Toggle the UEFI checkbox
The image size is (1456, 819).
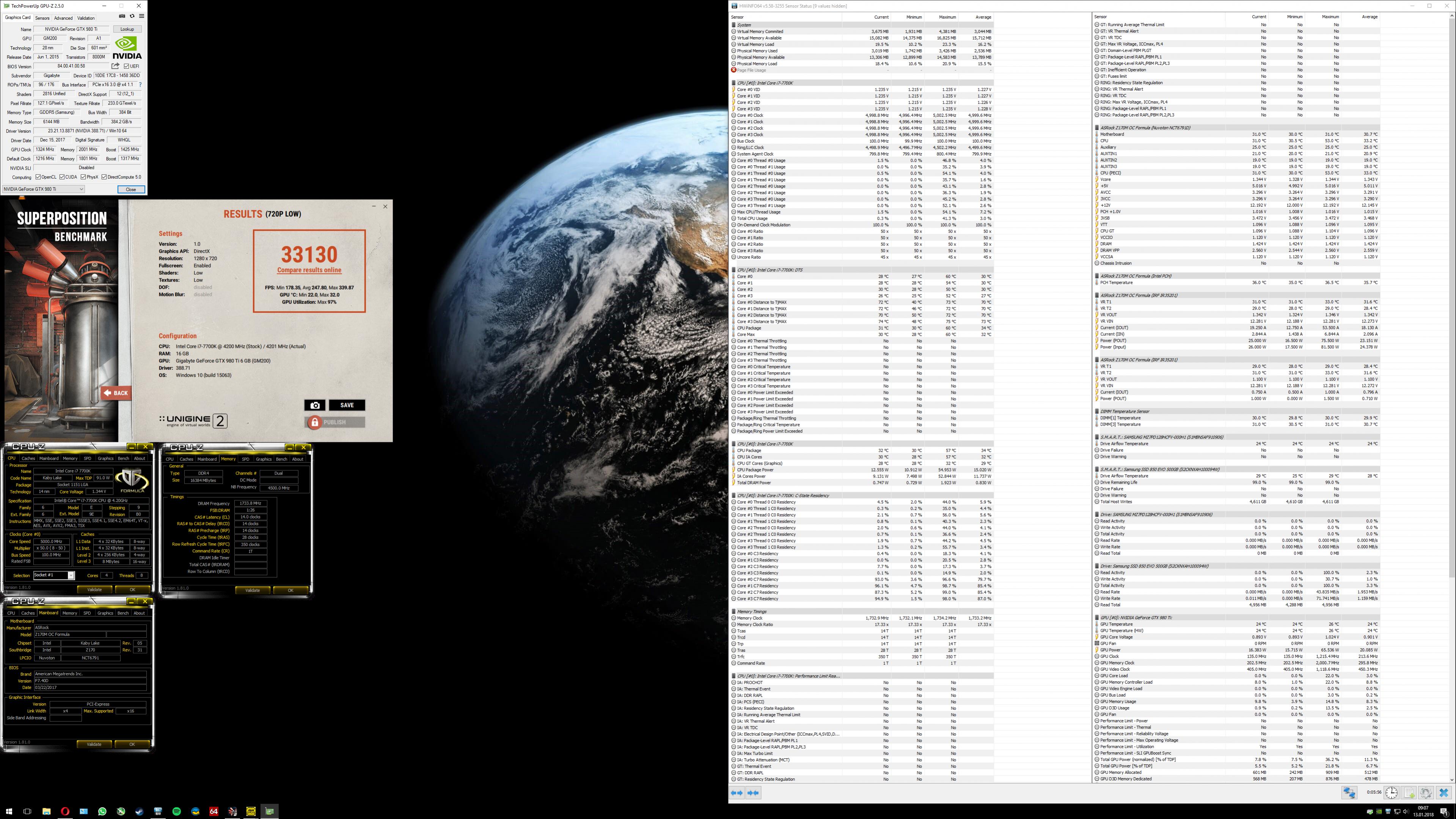pyautogui.click(x=127, y=66)
